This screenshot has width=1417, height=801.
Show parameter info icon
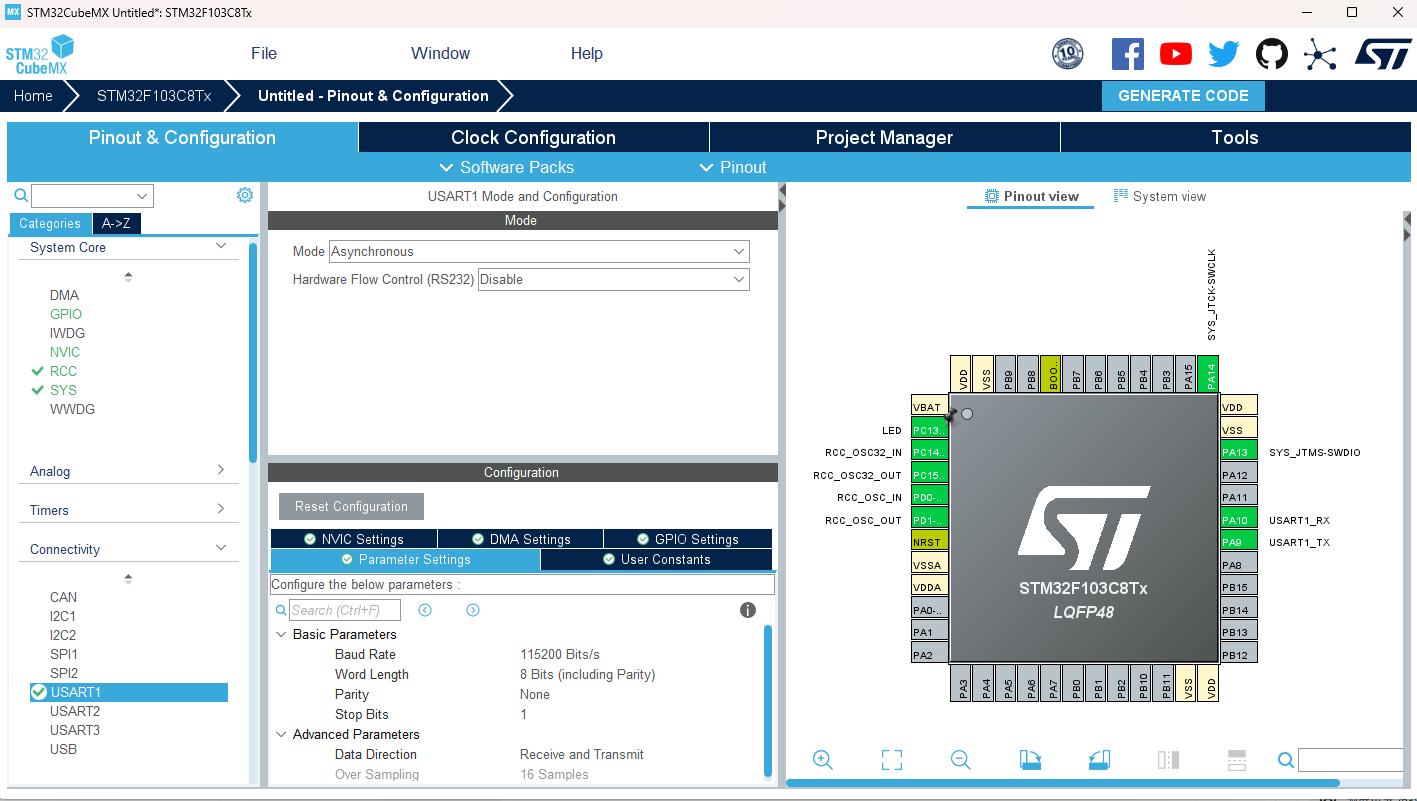[748, 610]
